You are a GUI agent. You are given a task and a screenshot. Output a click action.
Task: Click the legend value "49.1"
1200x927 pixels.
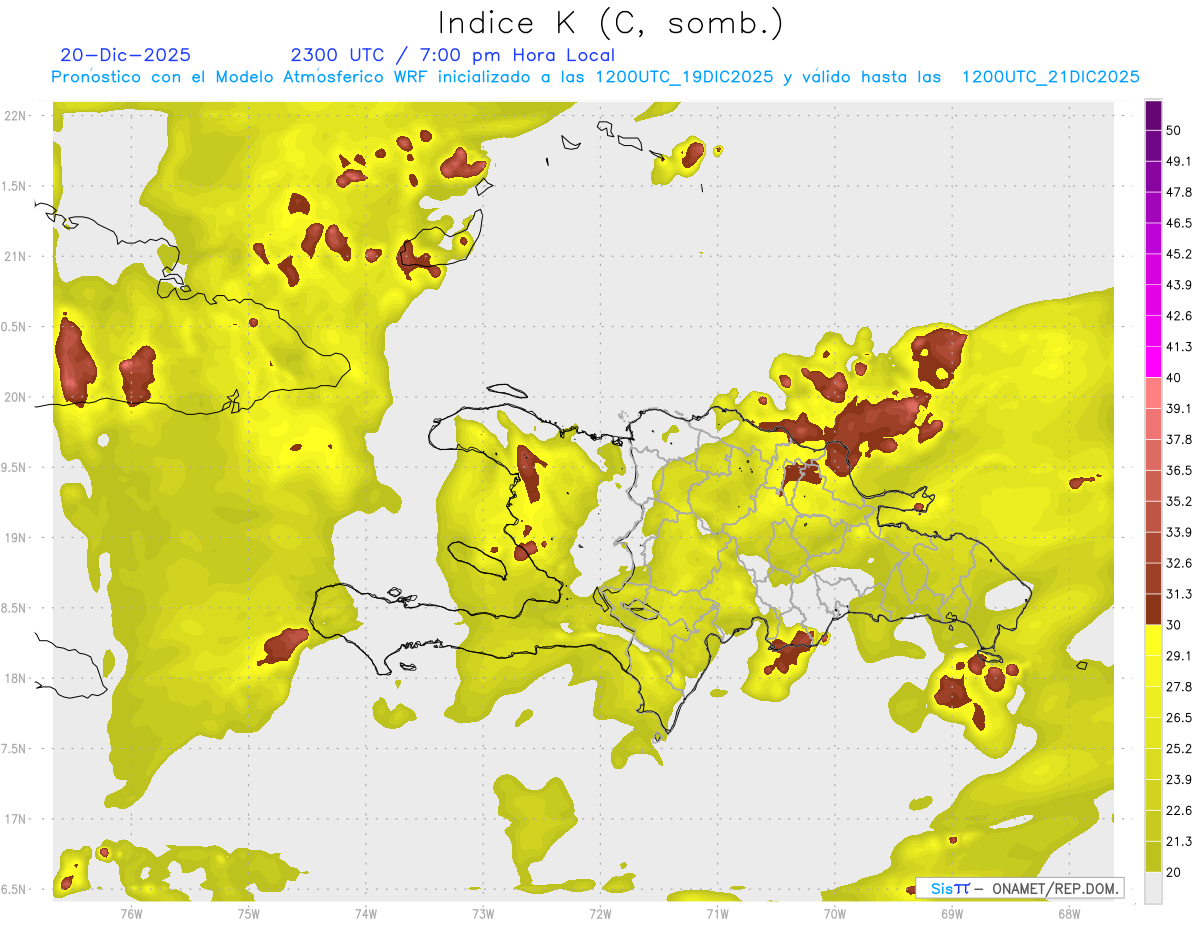click(1179, 162)
